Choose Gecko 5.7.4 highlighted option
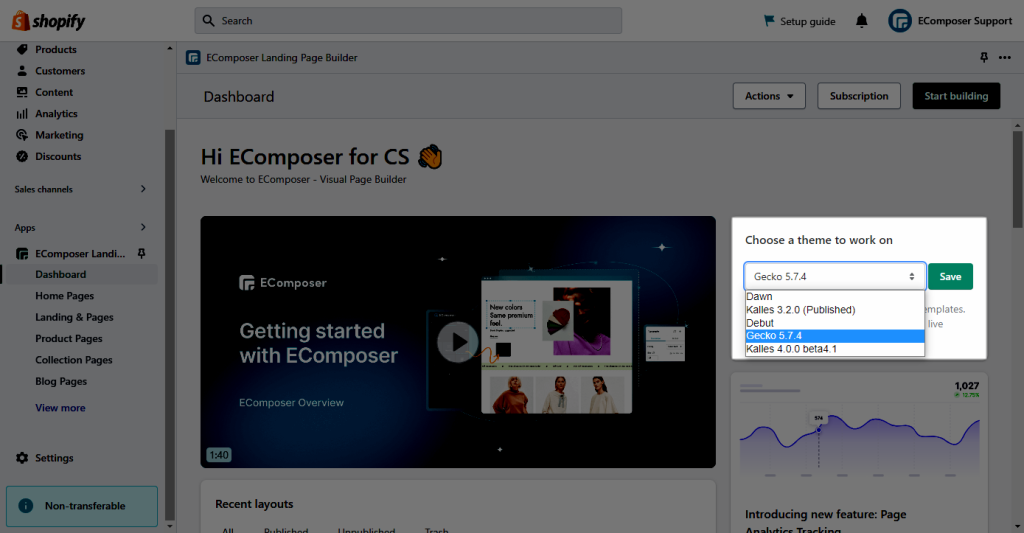This screenshot has height=533, width=1024. [835, 336]
